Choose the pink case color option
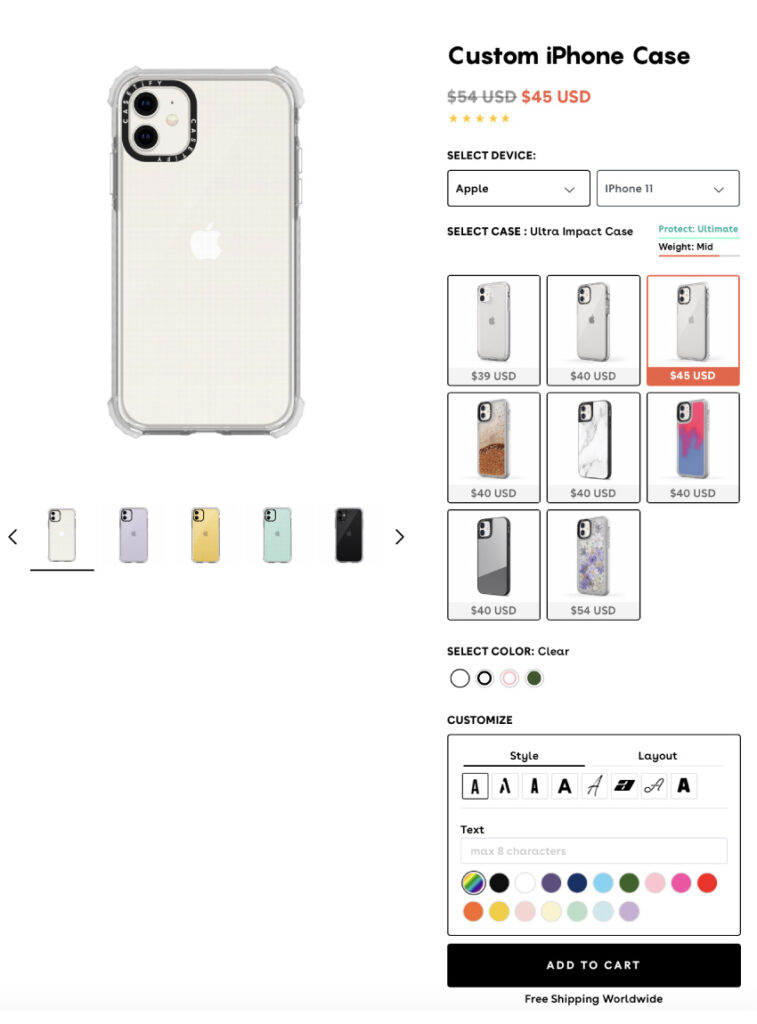Image resolution: width=757 pixels, height=1024 pixels. coord(509,679)
